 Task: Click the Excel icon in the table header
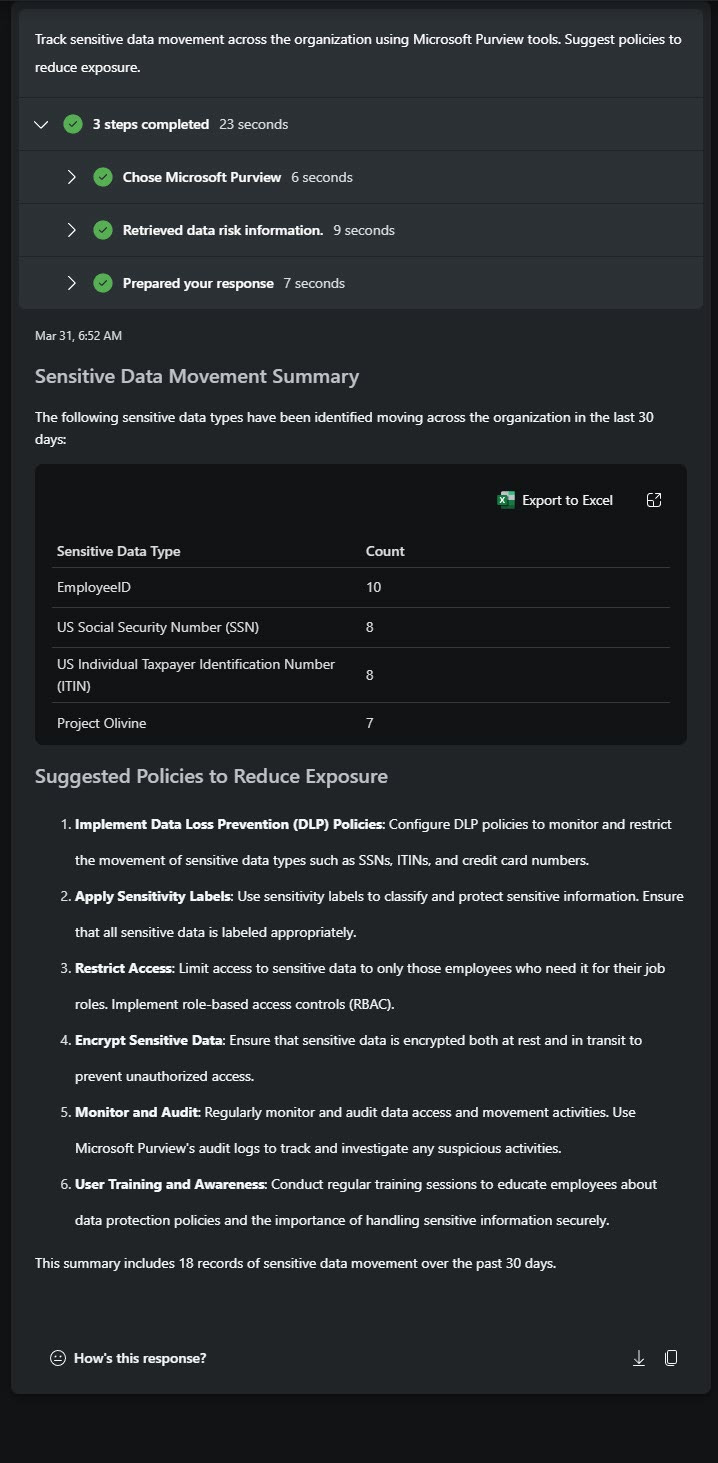506,500
